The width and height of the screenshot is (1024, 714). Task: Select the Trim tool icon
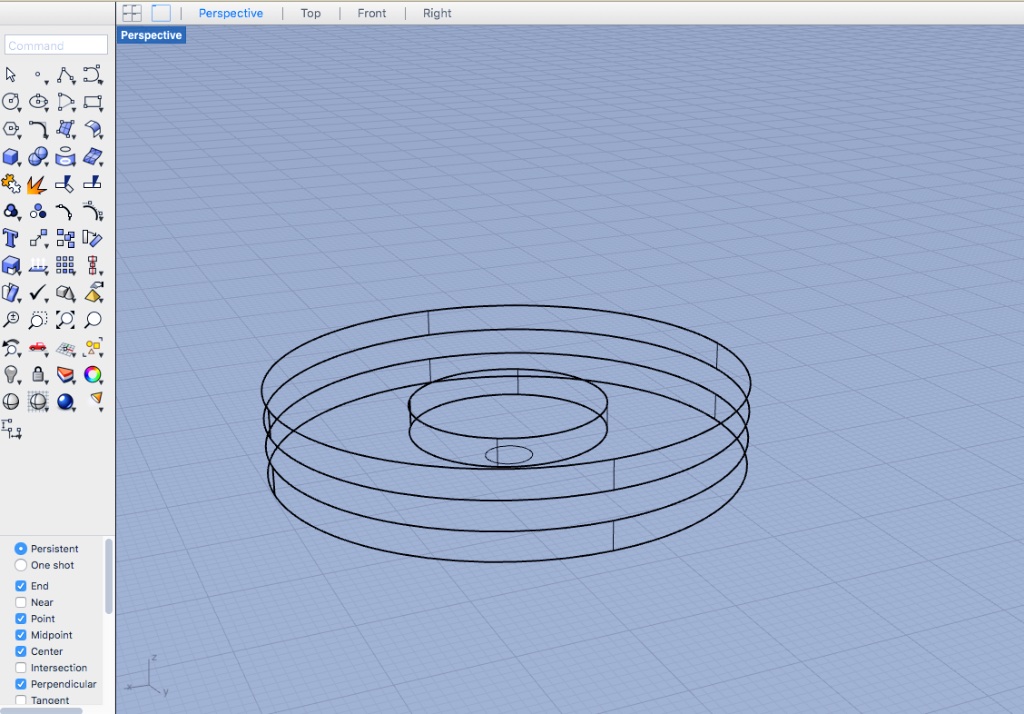coord(65,184)
